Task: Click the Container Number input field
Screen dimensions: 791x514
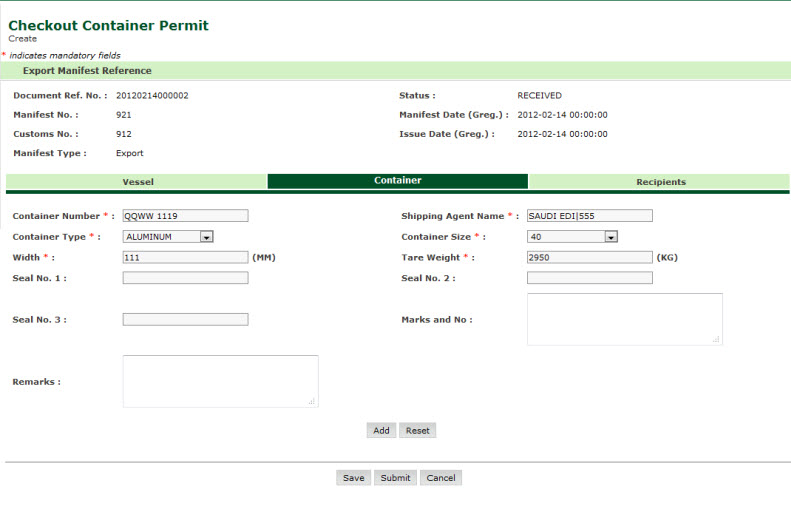Action: click(185, 216)
